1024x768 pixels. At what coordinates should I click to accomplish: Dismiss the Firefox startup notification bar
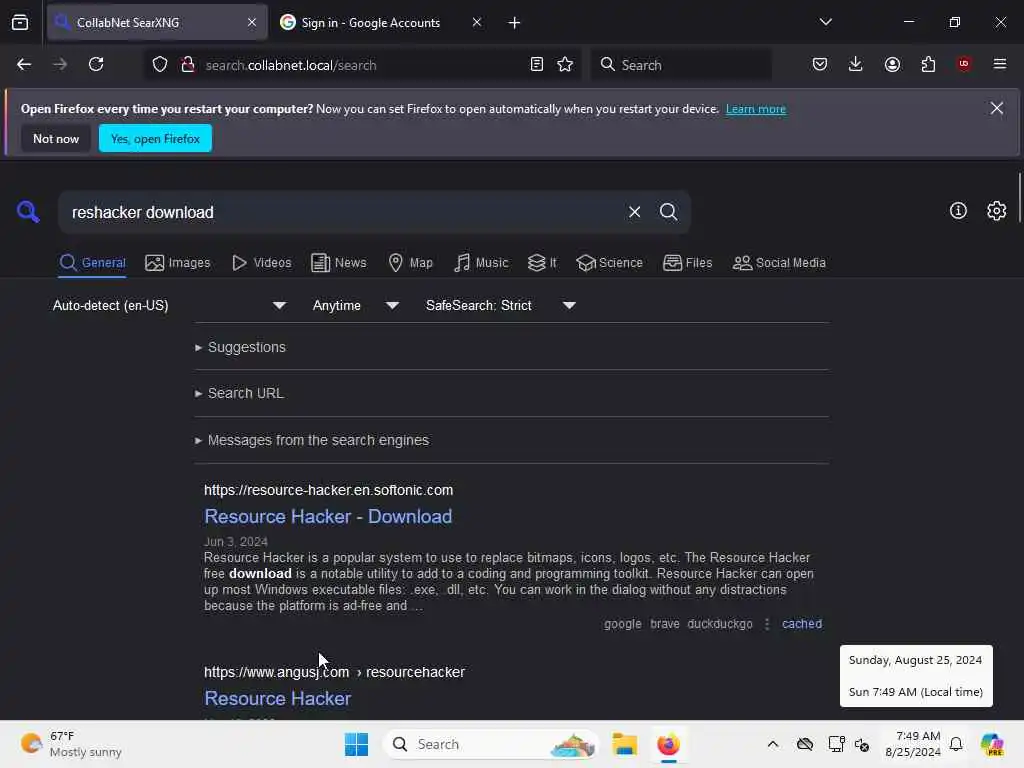point(997,108)
